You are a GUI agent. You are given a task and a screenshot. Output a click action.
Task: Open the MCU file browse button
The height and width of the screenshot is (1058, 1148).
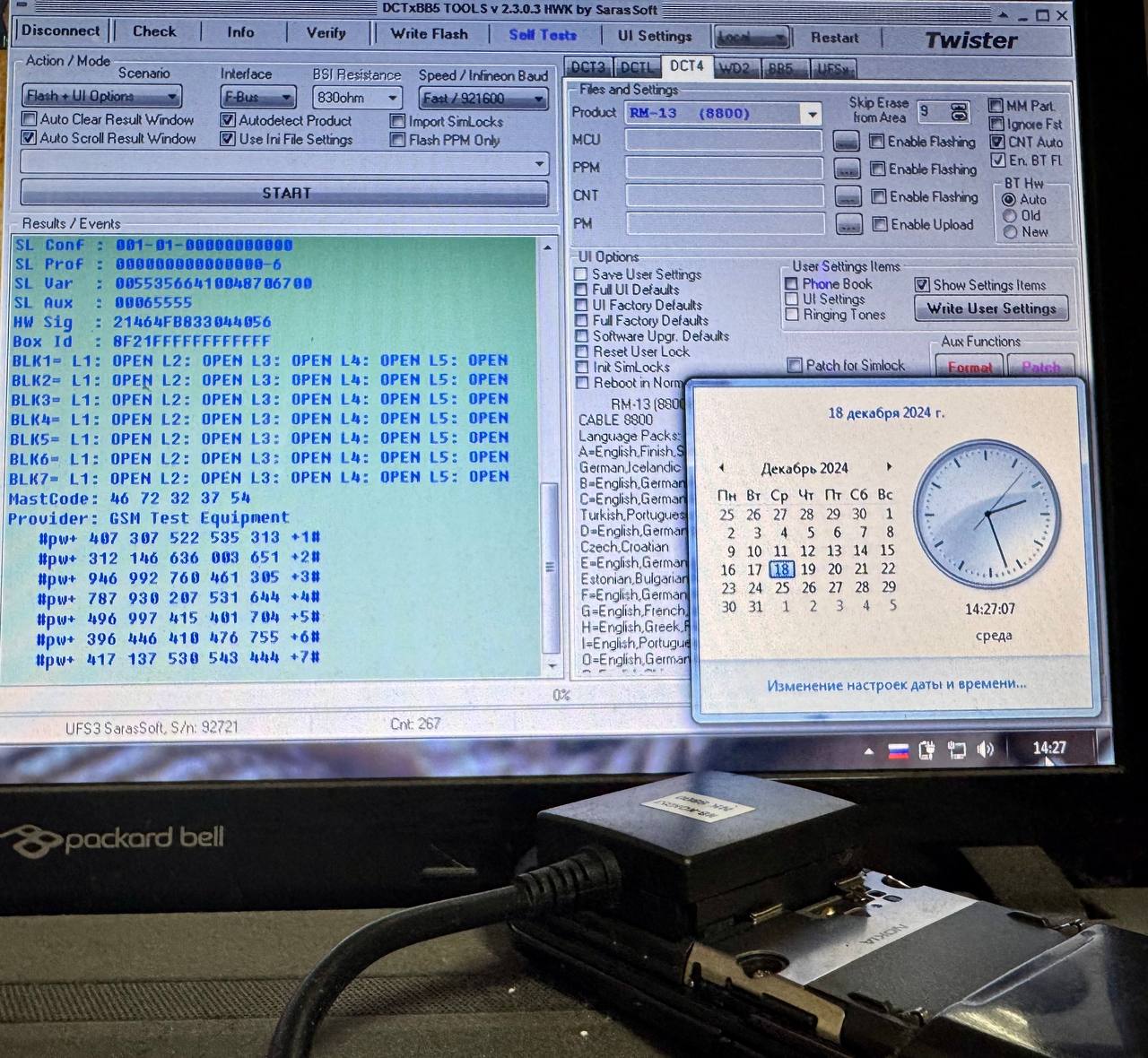click(x=846, y=141)
